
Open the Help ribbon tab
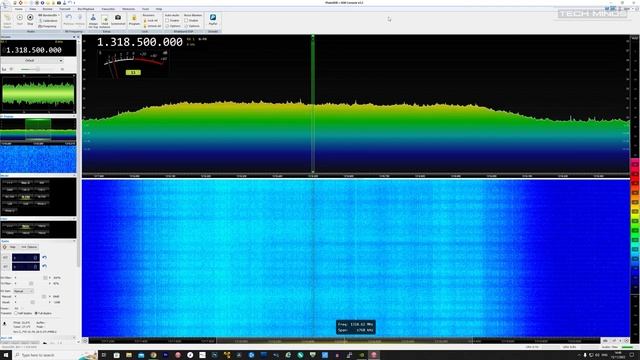pyautogui.click(x=159, y=9)
